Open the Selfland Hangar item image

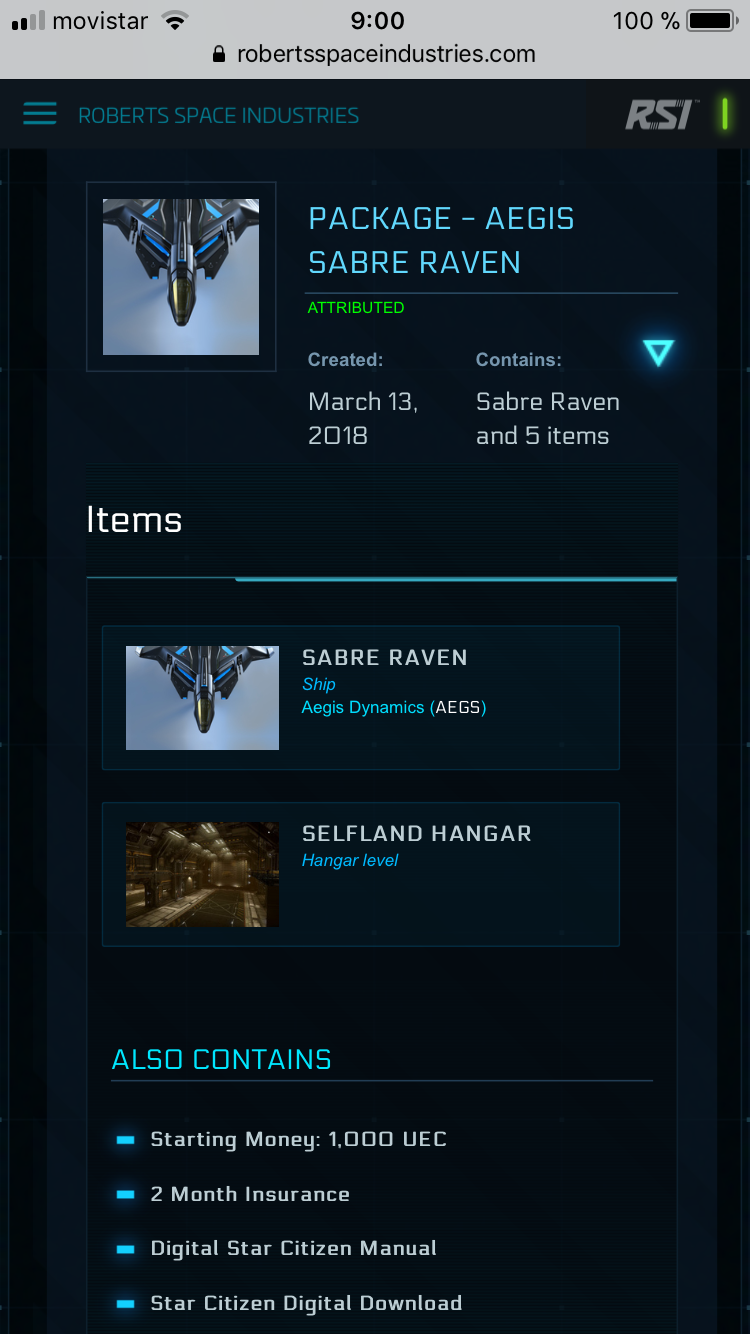tap(202, 874)
